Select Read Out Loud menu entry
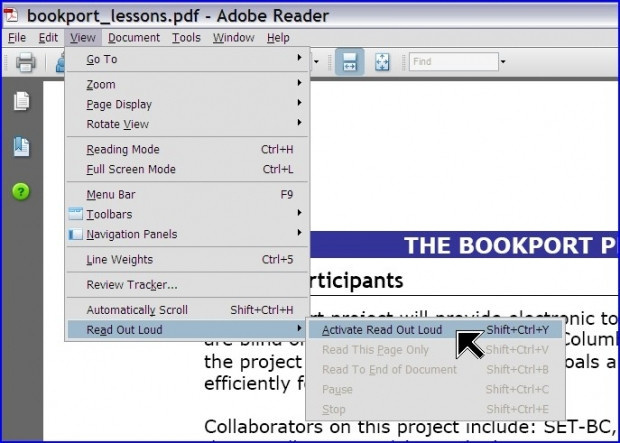620x443 pixels. coord(187,329)
